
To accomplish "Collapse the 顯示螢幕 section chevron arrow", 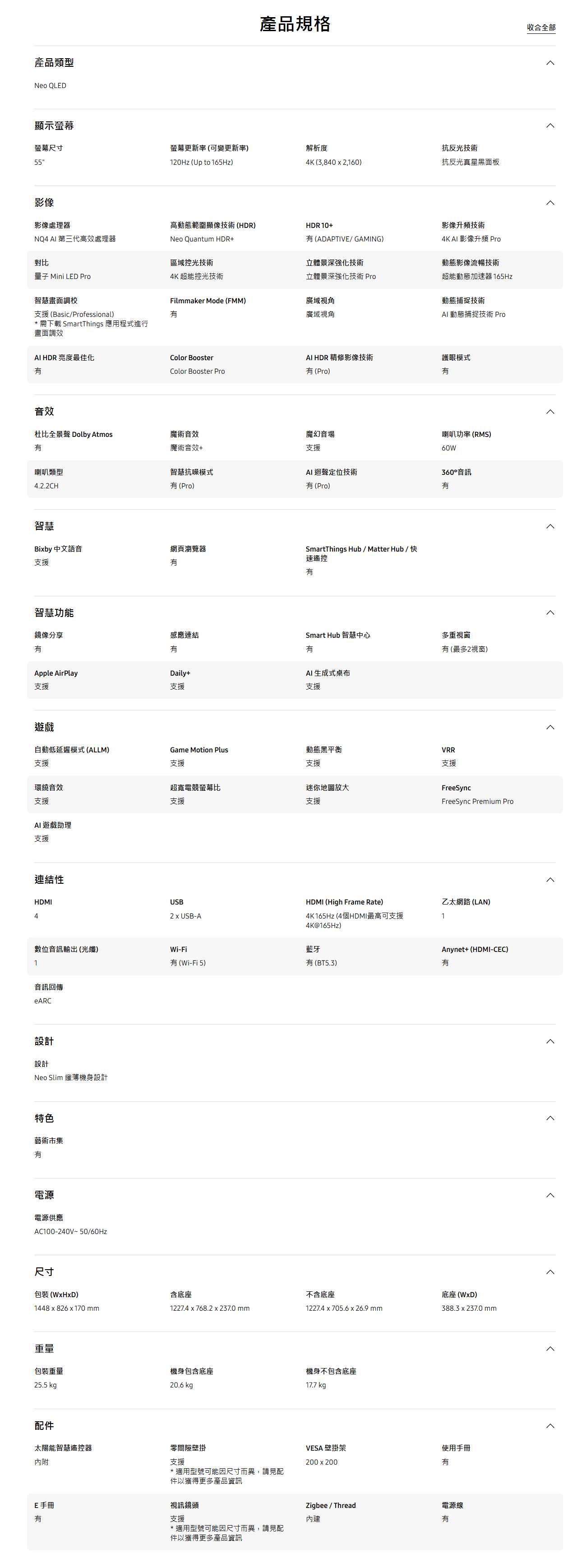I will point(549,126).
